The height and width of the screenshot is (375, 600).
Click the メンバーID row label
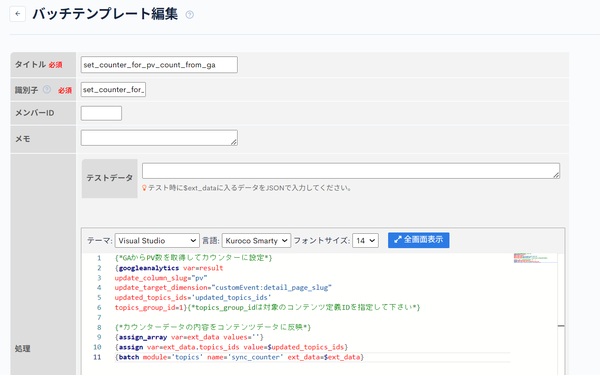34,113
